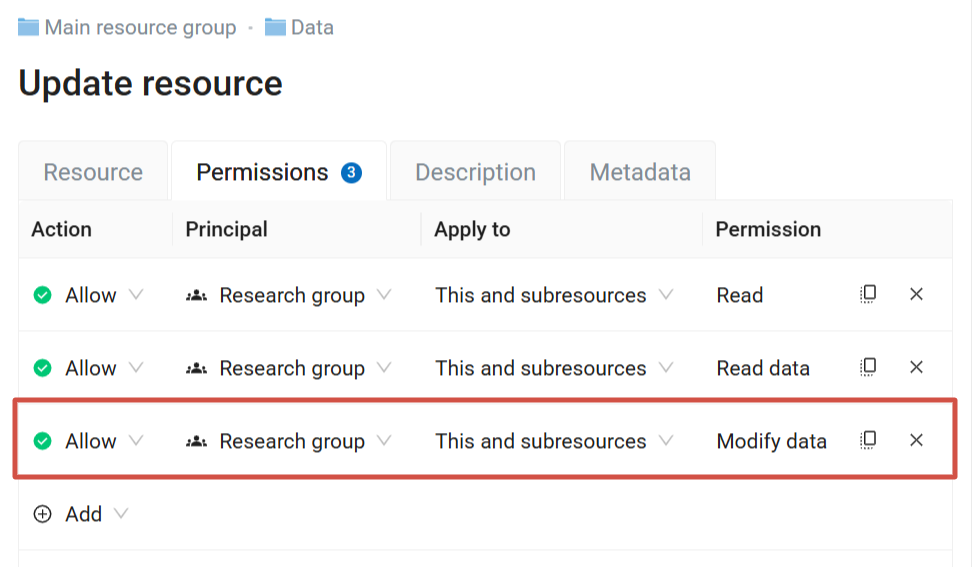
Task: Open Action dropdown in the Read row
Action: pos(136,294)
